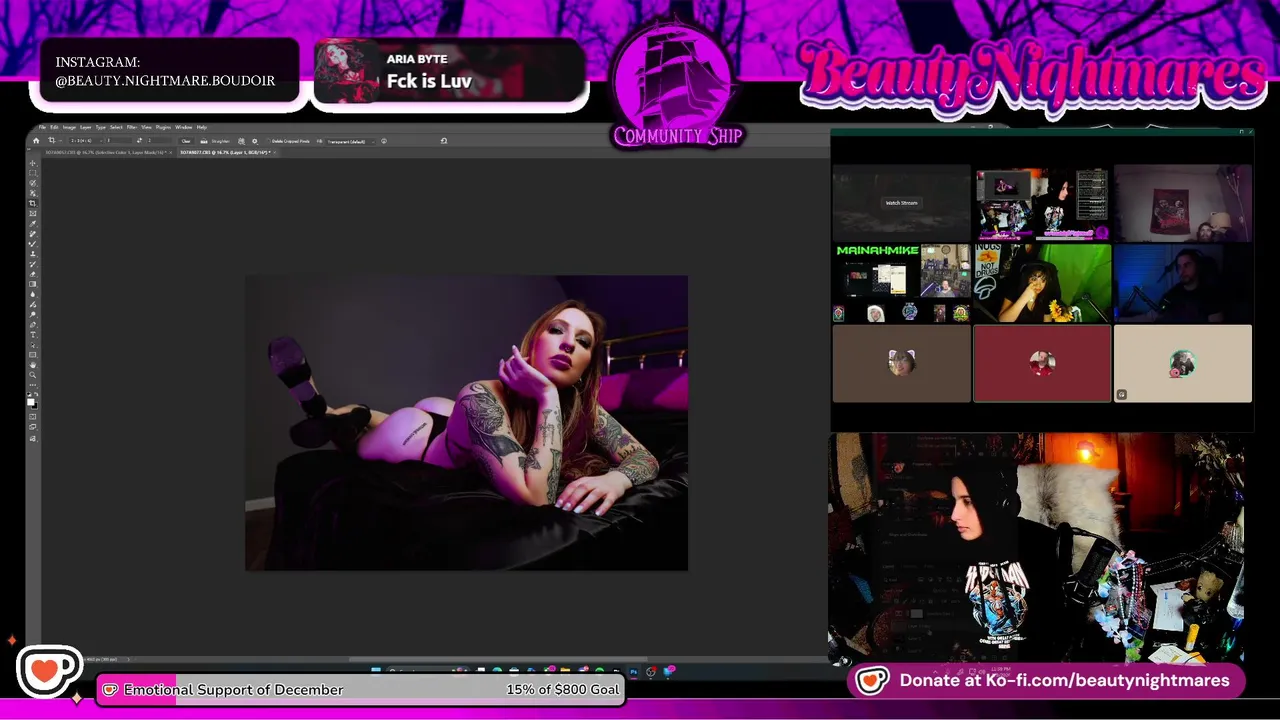Select the Crop tool in the toolbox
Viewport: 1280px width, 720px height.
coord(33,203)
